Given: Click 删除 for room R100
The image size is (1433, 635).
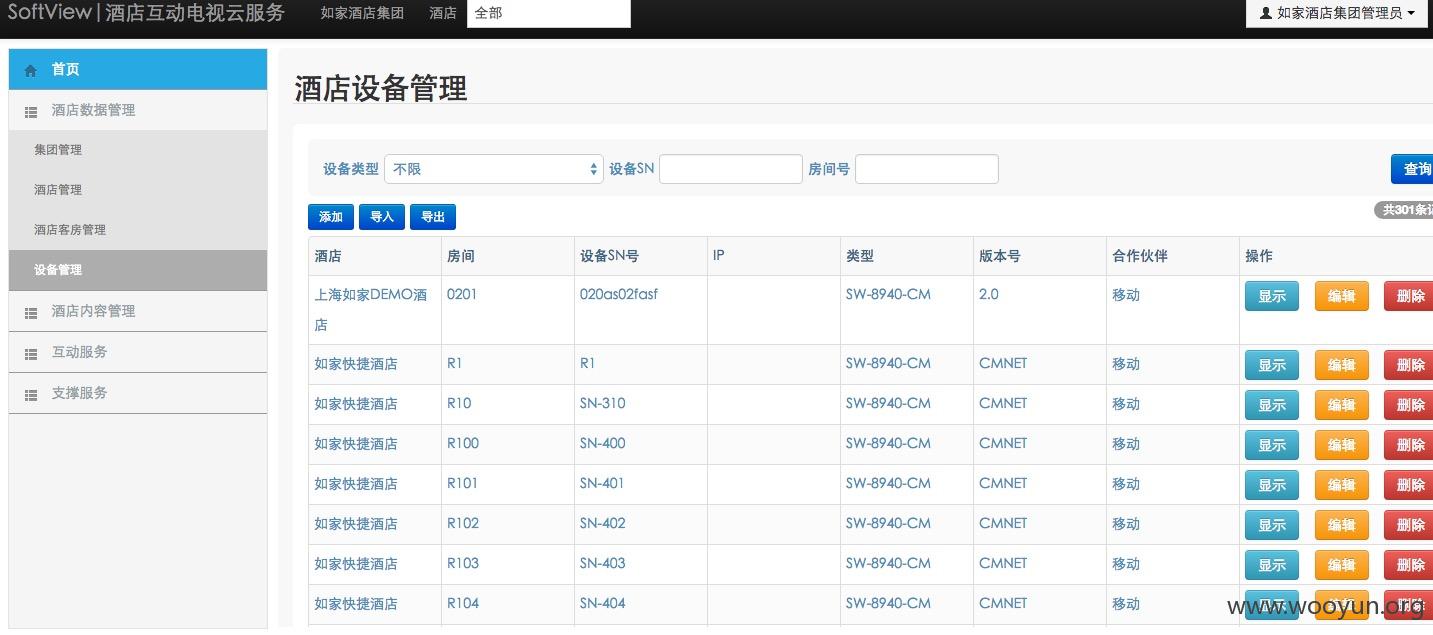Looking at the screenshot, I should pyautogui.click(x=1409, y=445).
